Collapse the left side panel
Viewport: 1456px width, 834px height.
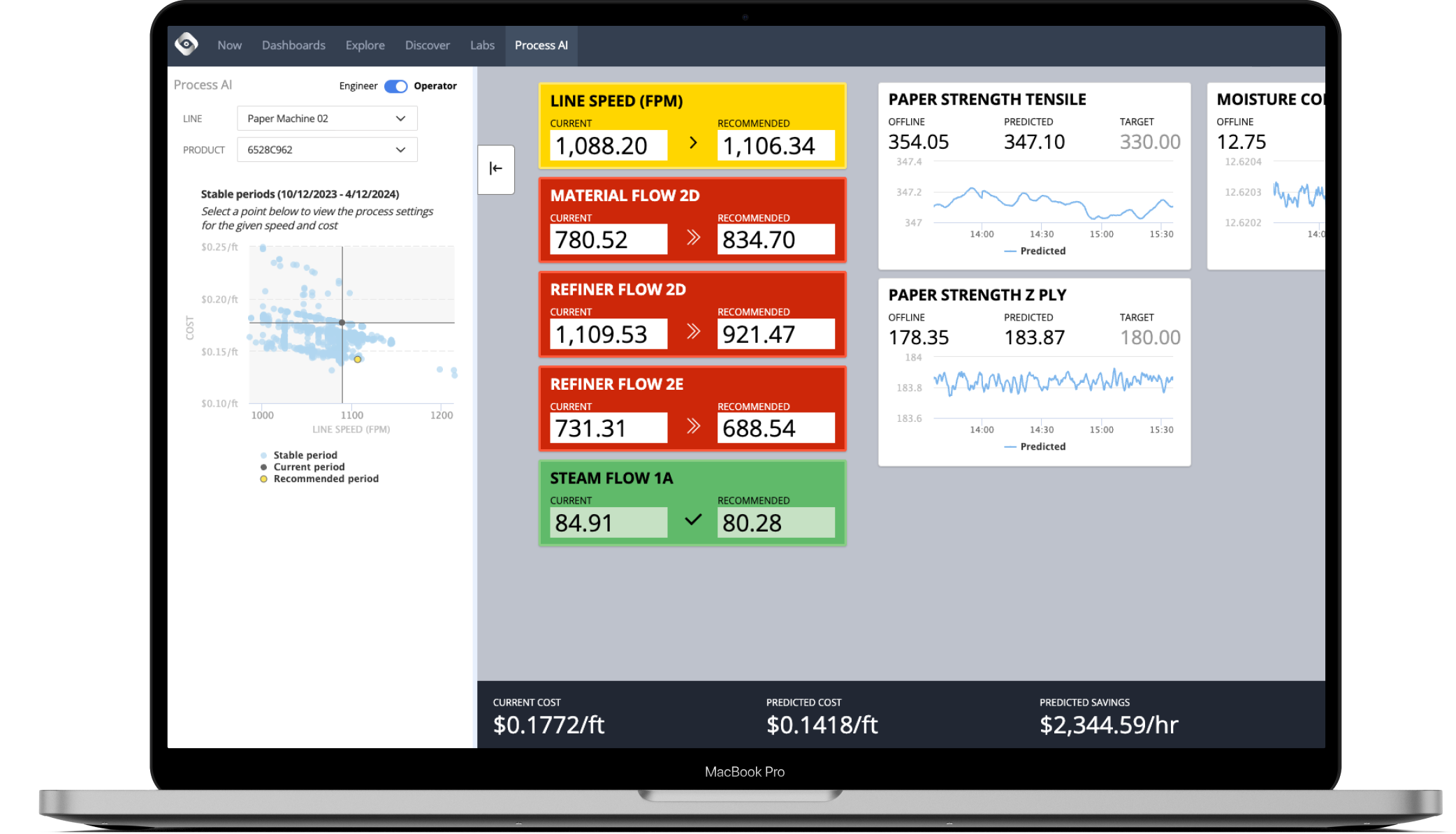(x=496, y=169)
